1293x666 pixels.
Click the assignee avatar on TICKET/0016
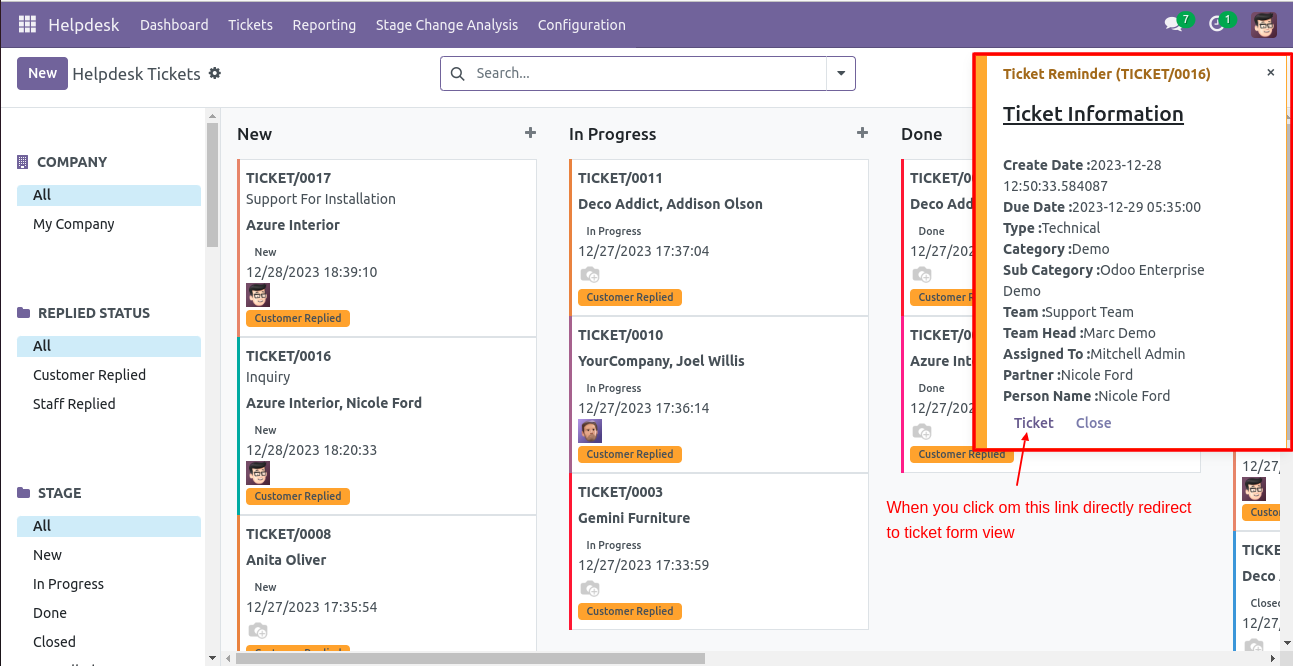[258, 473]
